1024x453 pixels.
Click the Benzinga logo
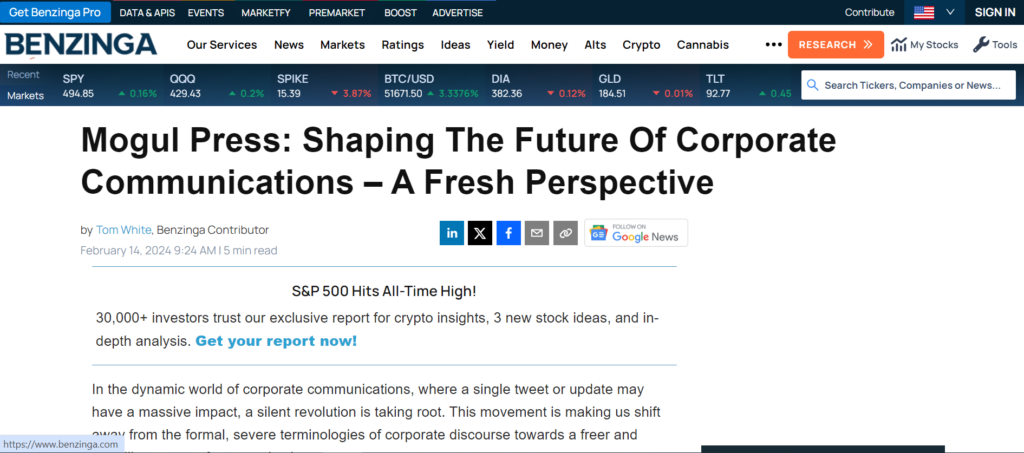[81, 44]
